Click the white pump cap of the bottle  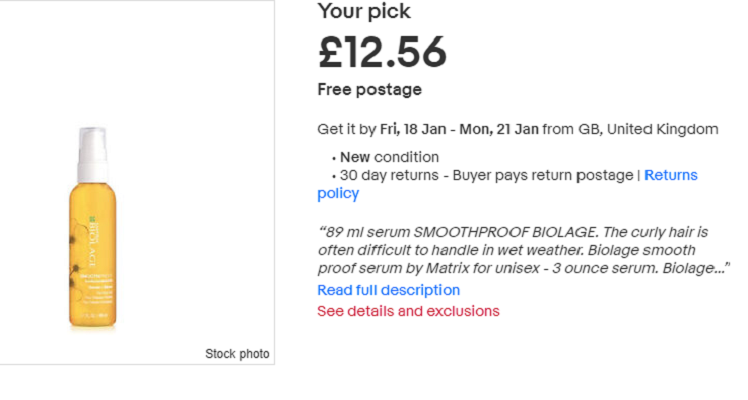click(93, 154)
